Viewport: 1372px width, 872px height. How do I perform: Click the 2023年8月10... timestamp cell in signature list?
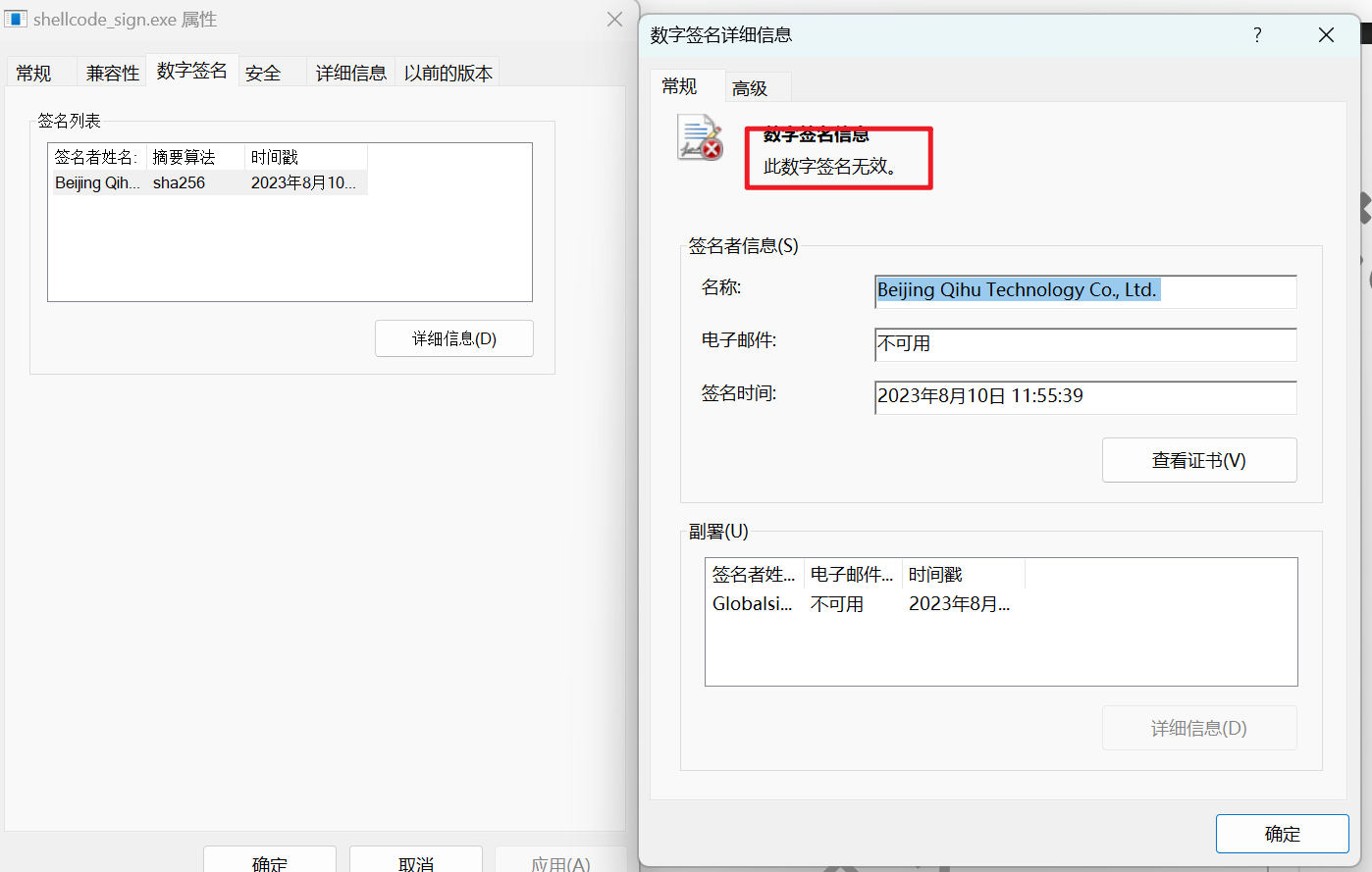(303, 182)
